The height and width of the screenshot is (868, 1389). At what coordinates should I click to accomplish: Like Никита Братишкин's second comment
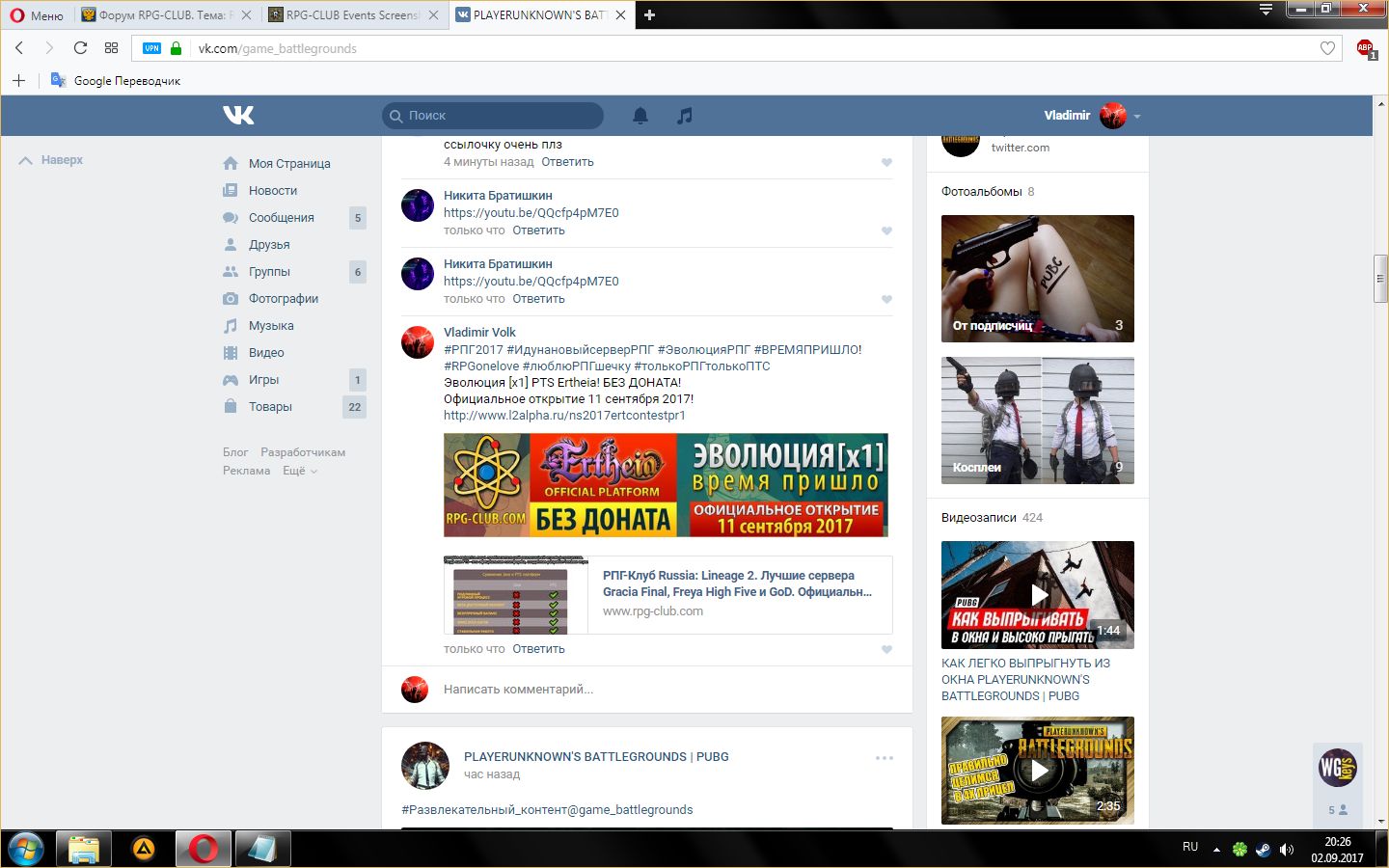click(x=886, y=299)
